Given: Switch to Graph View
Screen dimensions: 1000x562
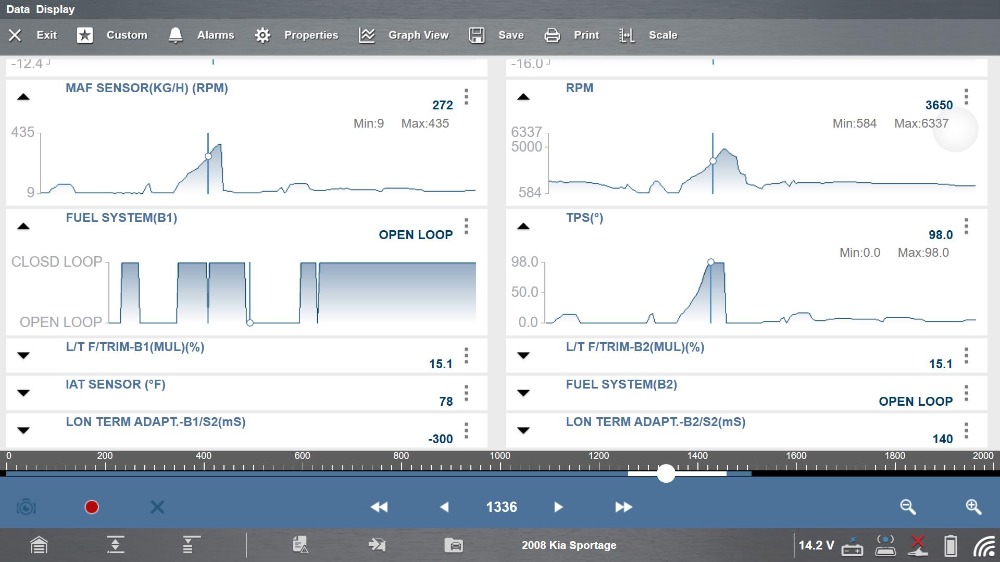Looking at the screenshot, I should point(405,35).
